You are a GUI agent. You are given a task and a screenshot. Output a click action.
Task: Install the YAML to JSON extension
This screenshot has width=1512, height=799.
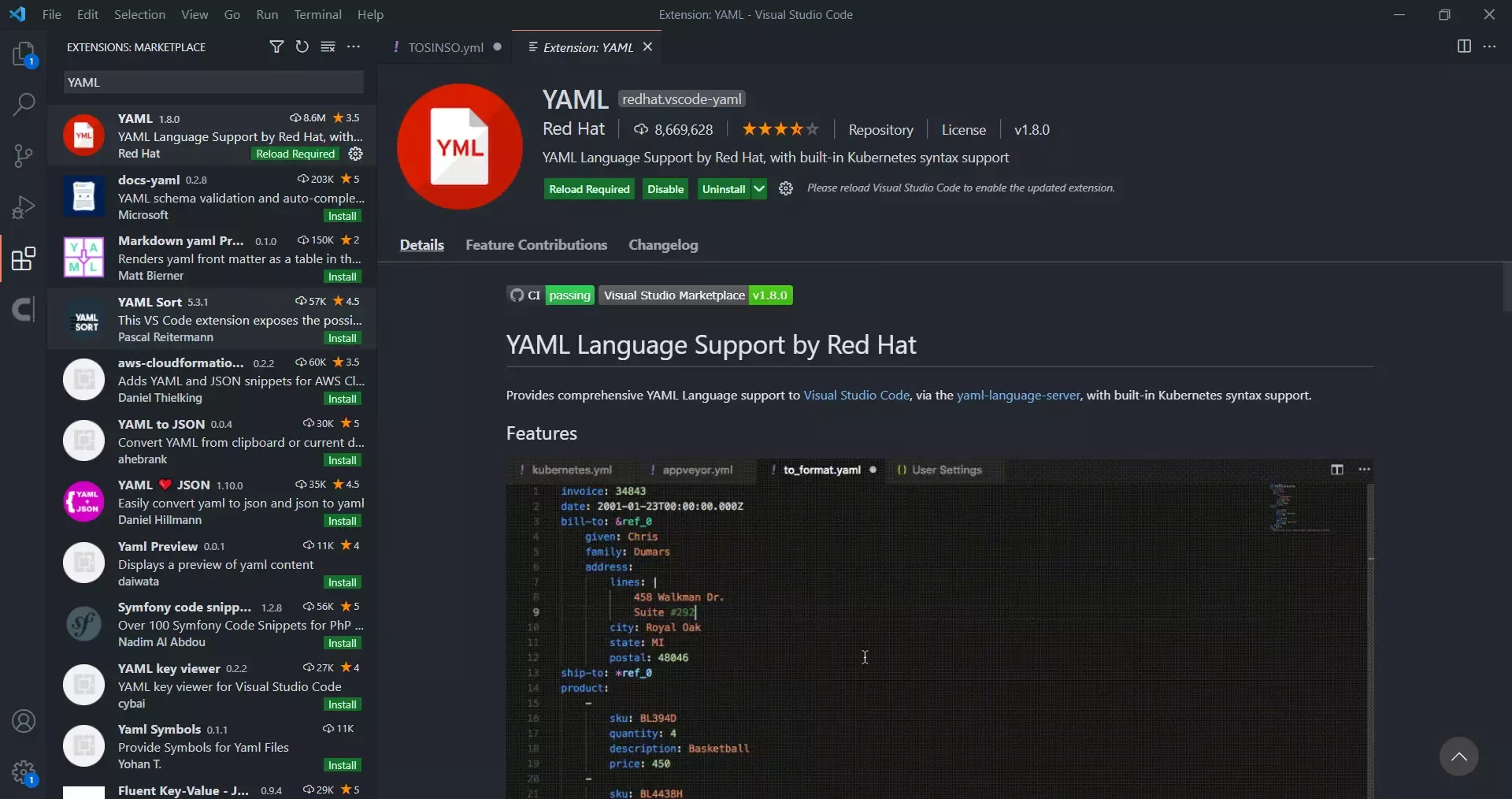(343, 460)
